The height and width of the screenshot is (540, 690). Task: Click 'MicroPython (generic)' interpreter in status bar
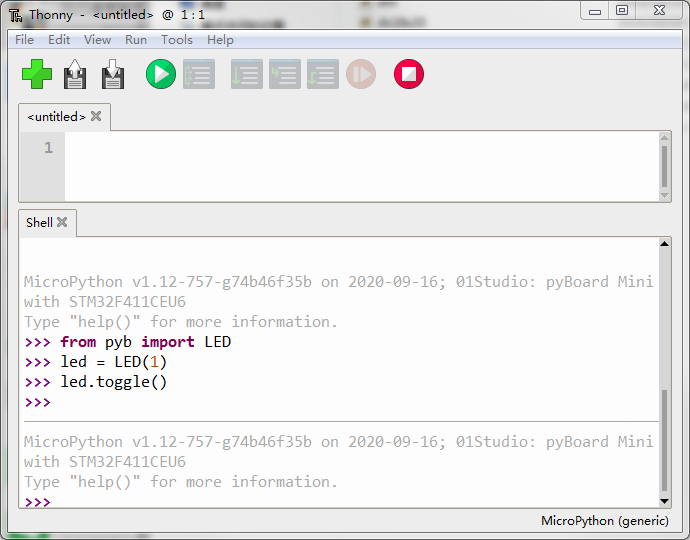pyautogui.click(x=605, y=521)
